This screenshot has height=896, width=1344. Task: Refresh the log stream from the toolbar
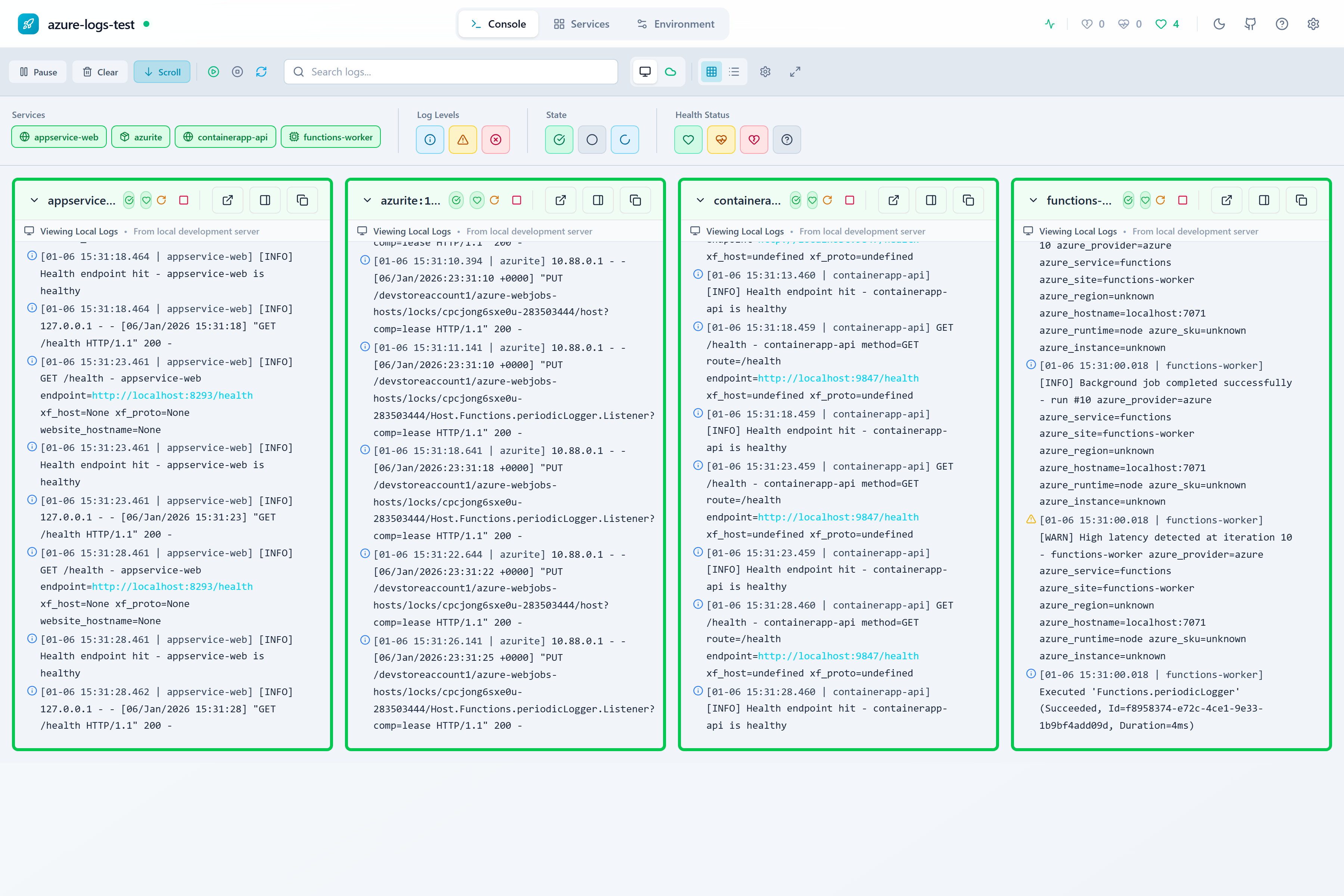click(x=262, y=72)
